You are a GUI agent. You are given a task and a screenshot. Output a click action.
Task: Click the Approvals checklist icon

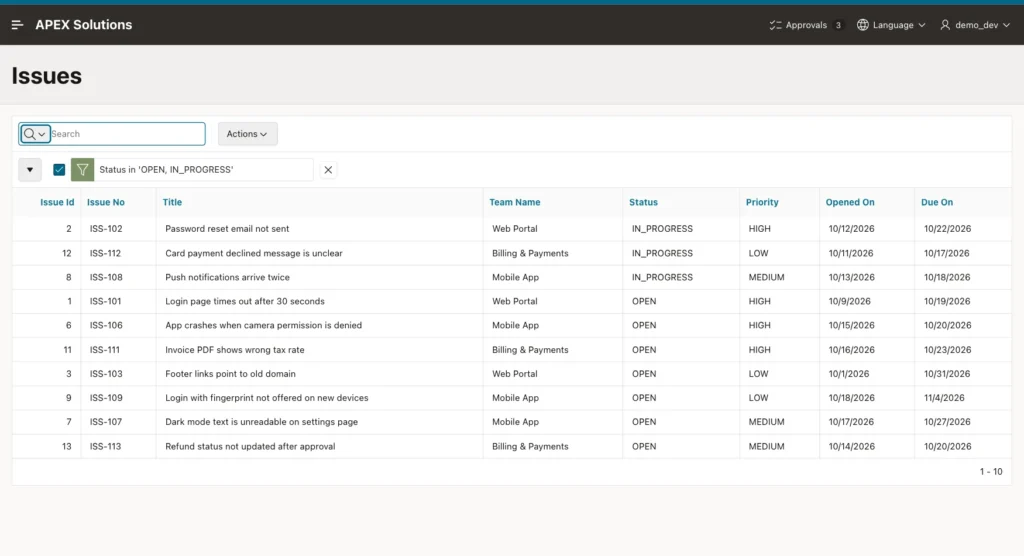[775, 25]
